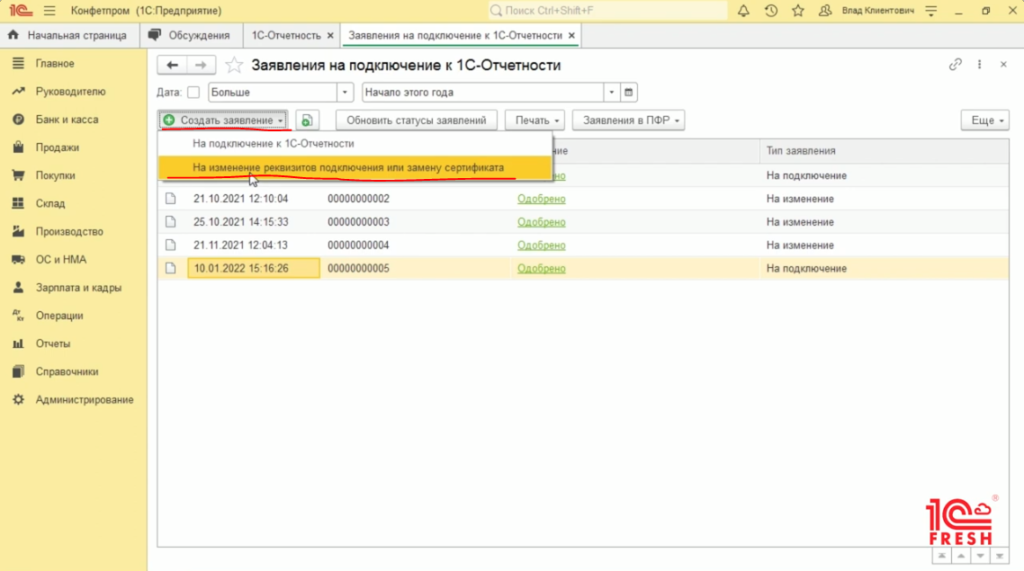
Task: Switch to 1С-Отчетность tab
Action: pos(286,35)
